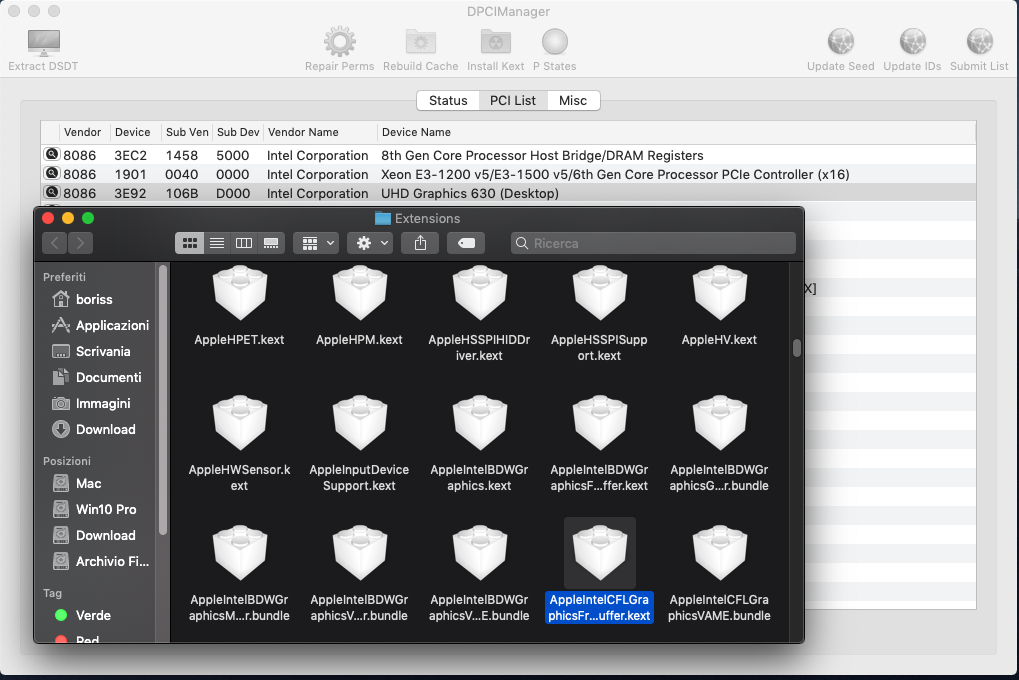Select AppleIntelBDWGraphicsG...r.bundle file
Viewport: 1019px width, 680px height.
719,442
